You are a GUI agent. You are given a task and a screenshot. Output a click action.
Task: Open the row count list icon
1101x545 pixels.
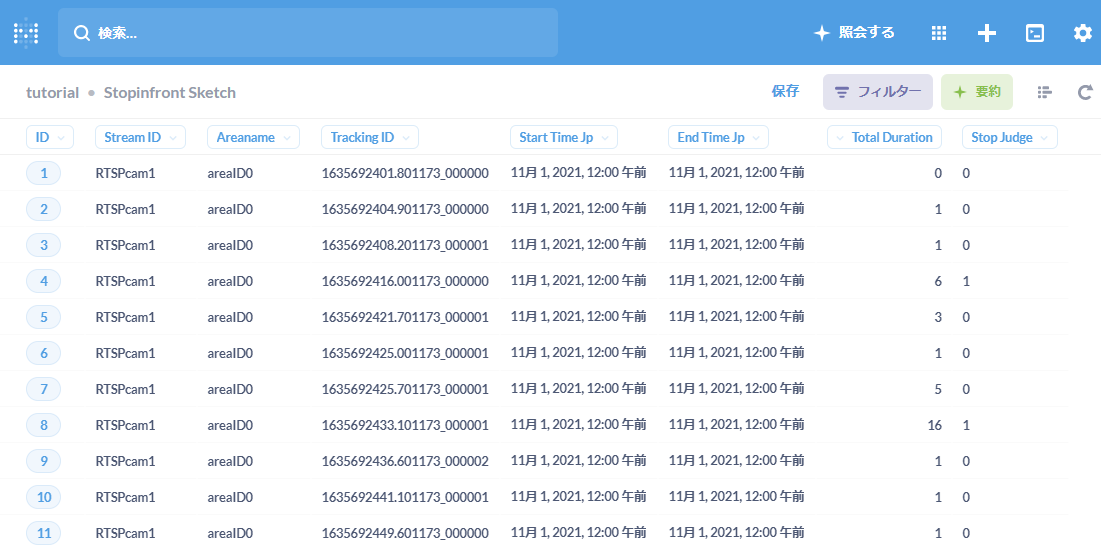coord(1045,92)
